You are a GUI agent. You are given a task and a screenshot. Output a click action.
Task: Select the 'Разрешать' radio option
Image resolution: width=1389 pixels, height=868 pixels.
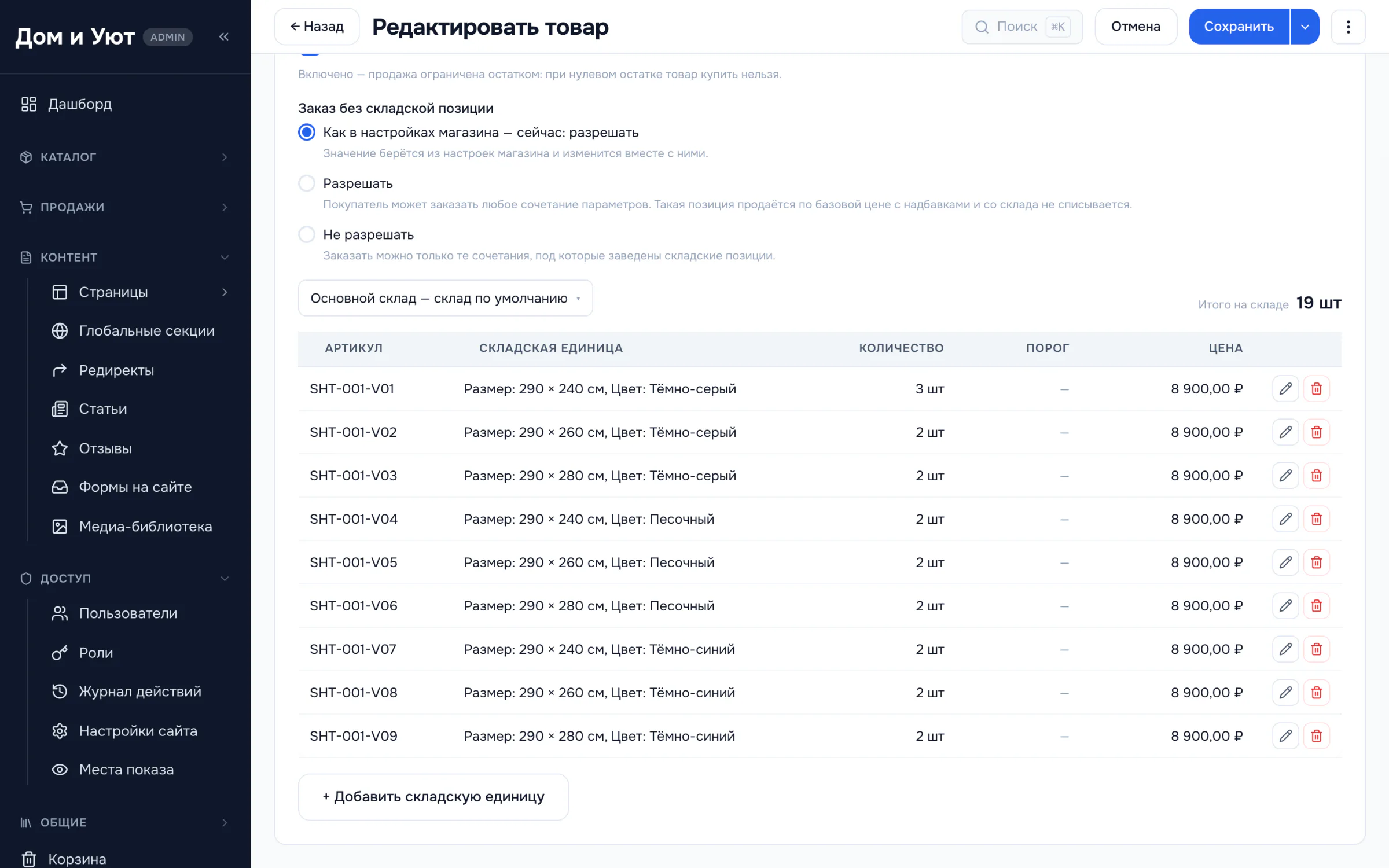coord(307,183)
